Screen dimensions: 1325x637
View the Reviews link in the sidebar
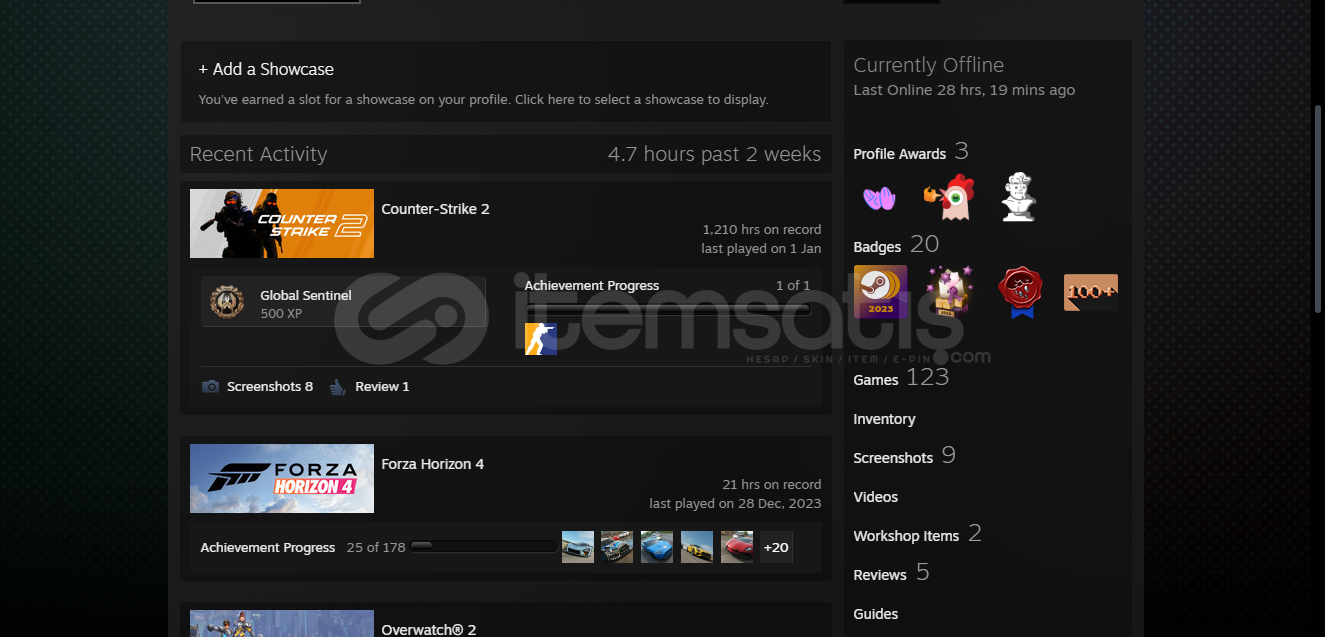tap(880, 575)
